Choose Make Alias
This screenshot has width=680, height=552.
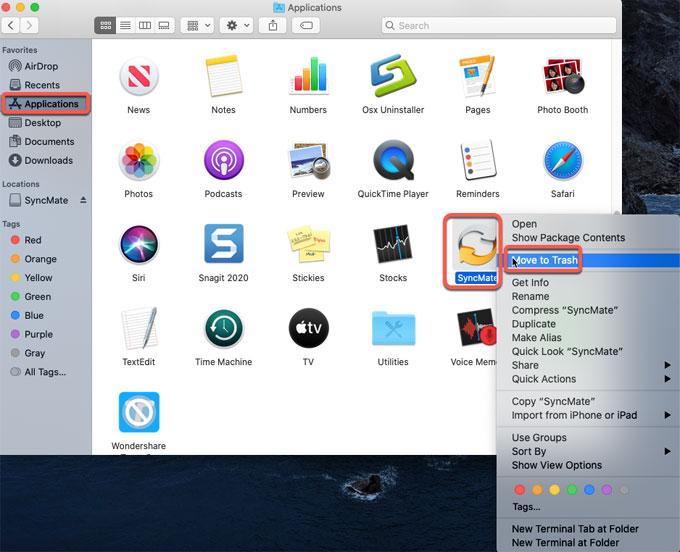[x=588, y=337]
